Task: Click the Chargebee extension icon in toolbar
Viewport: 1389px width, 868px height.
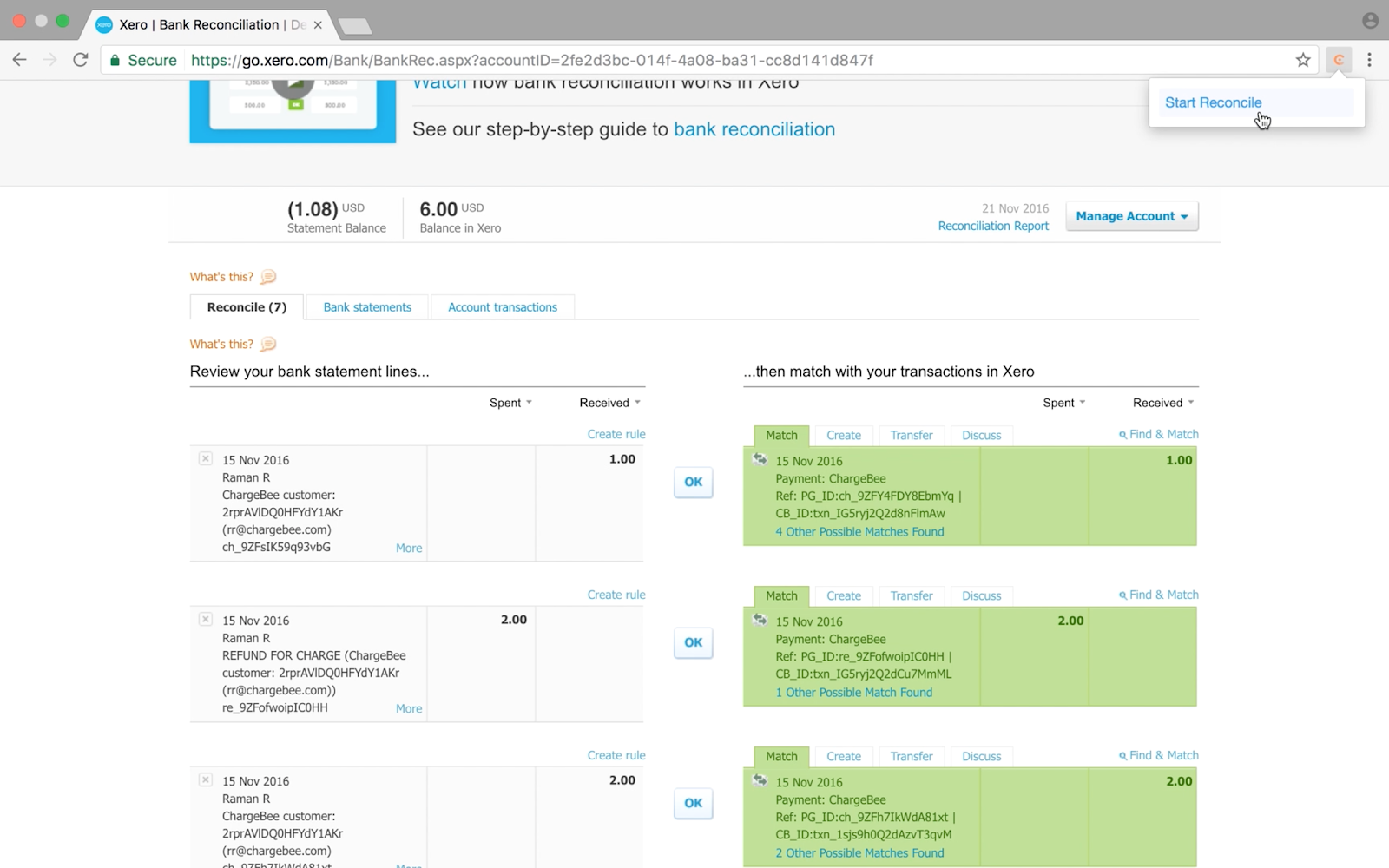Action: click(x=1339, y=60)
